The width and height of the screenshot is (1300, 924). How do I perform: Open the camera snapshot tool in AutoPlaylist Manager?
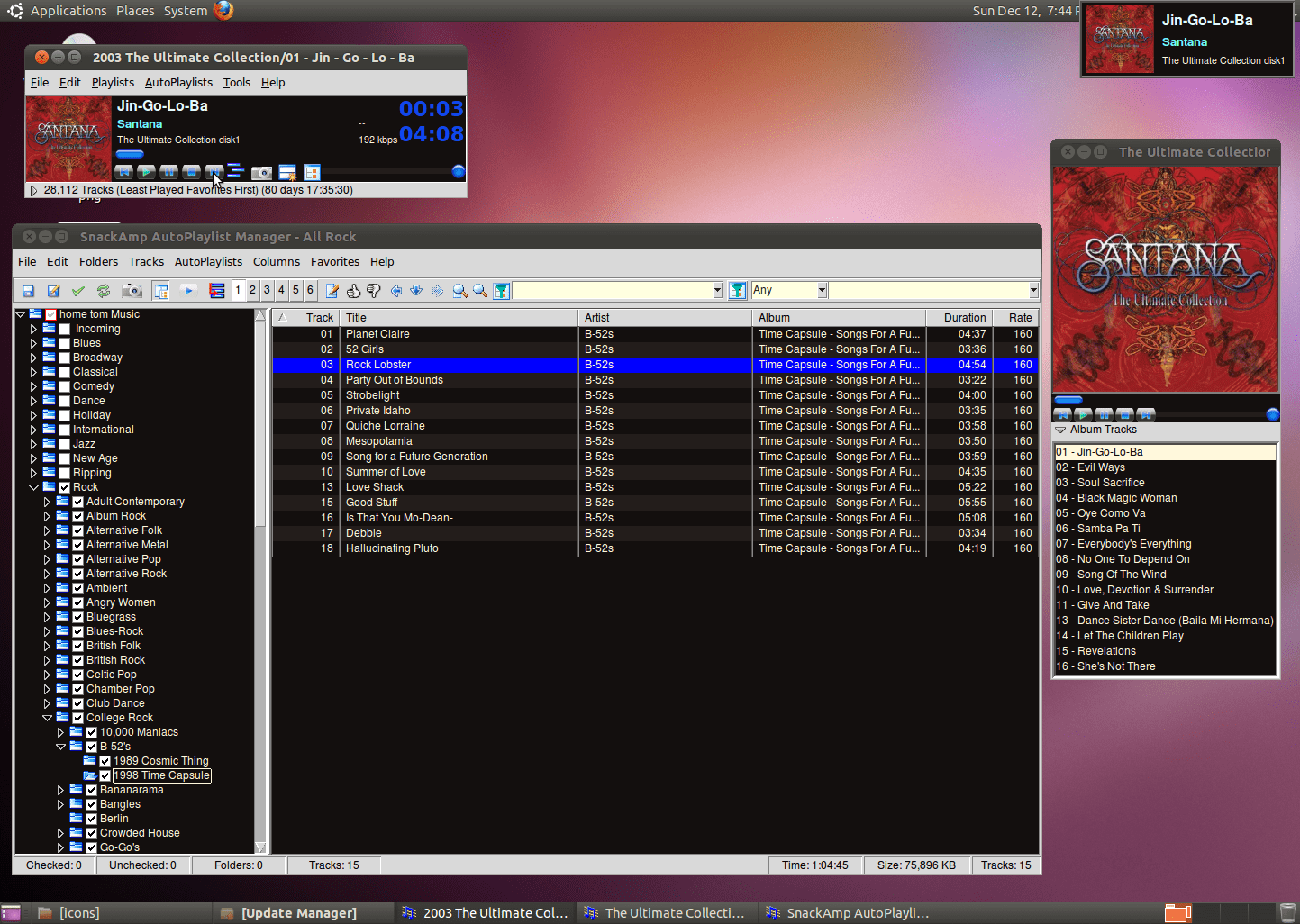(132, 290)
